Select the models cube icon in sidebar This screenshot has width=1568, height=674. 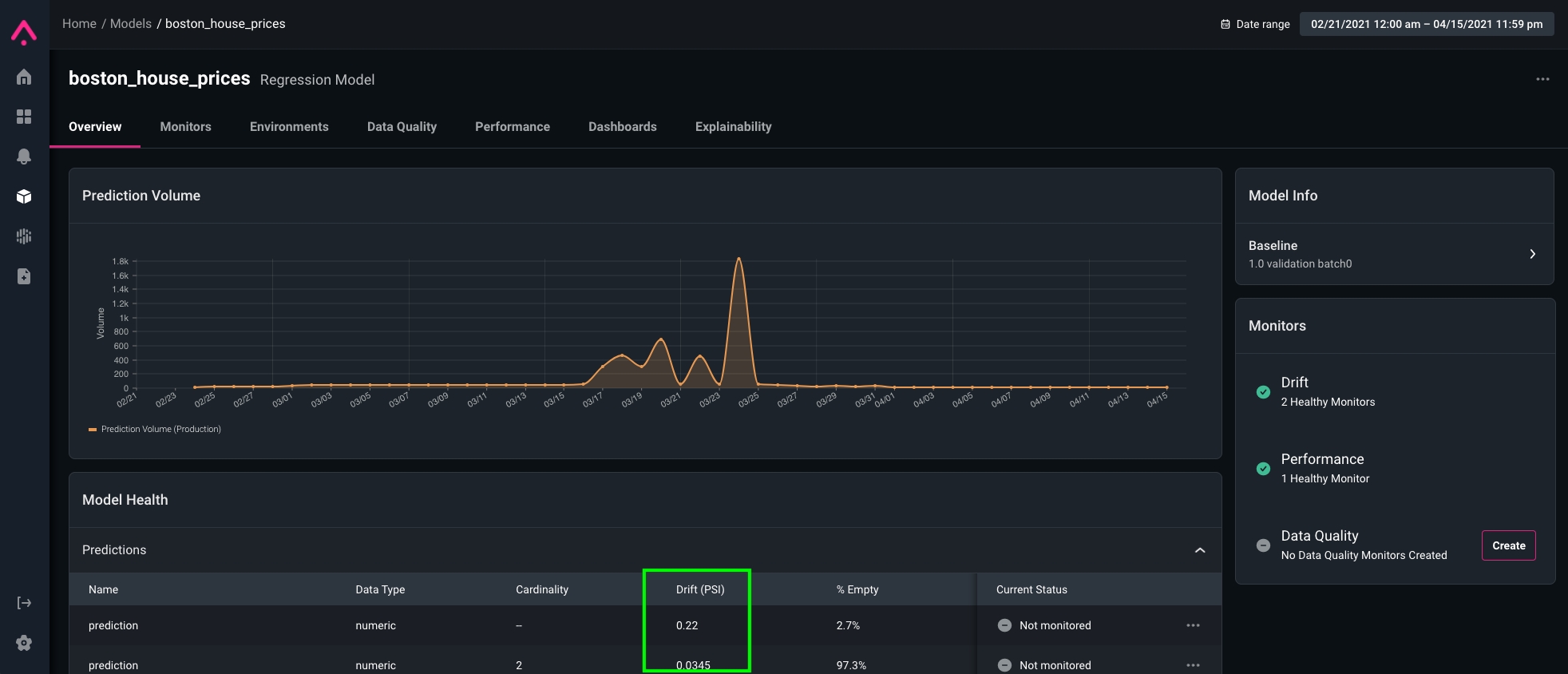coord(24,196)
